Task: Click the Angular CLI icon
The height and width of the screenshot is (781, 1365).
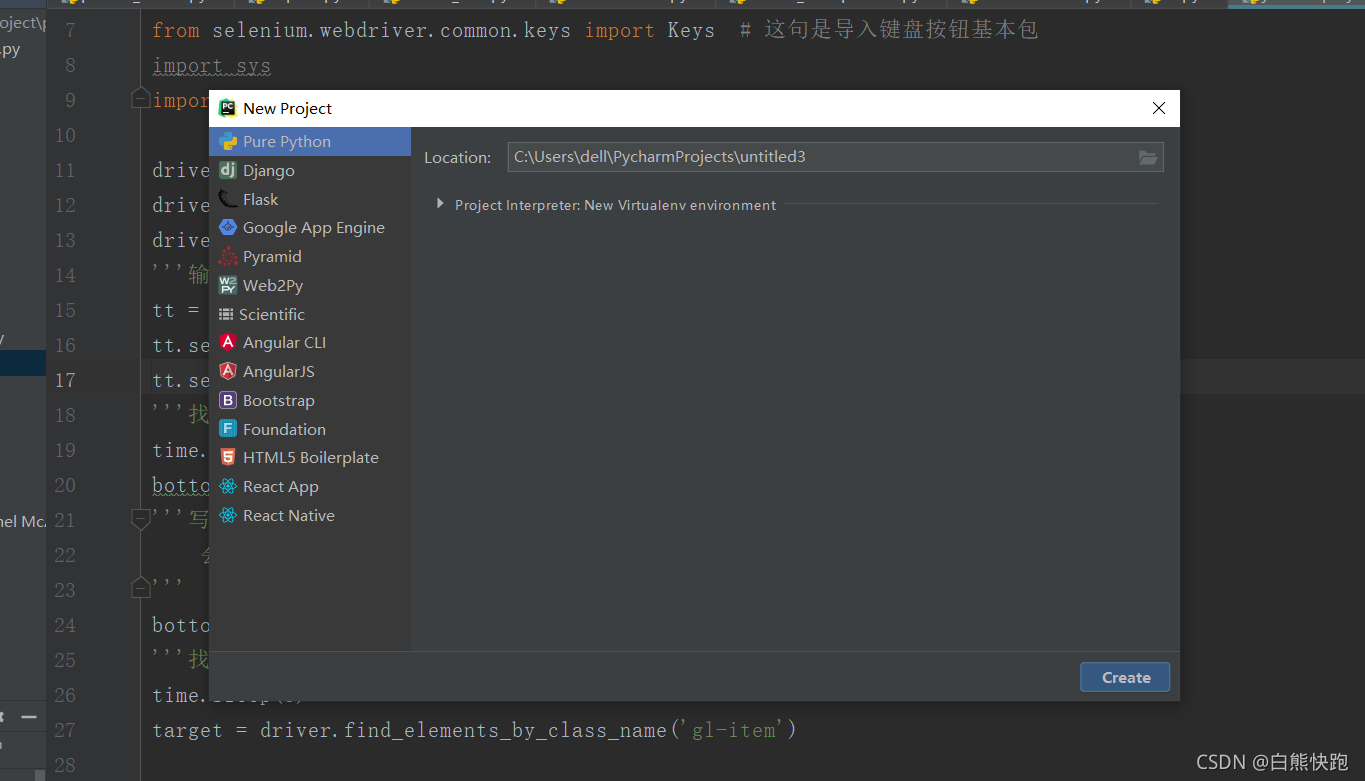Action: tap(228, 342)
